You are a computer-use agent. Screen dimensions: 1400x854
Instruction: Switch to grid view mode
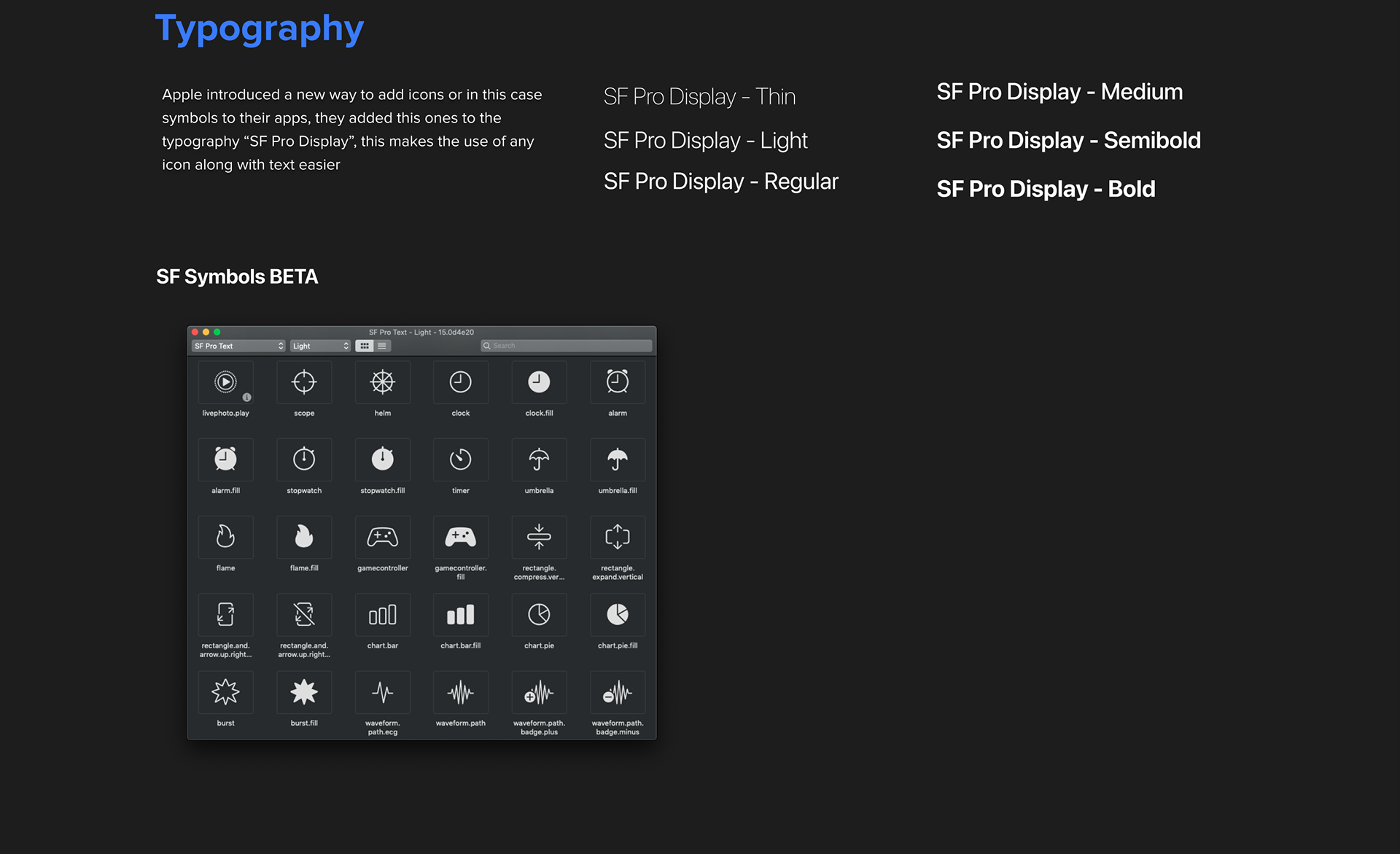click(365, 346)
